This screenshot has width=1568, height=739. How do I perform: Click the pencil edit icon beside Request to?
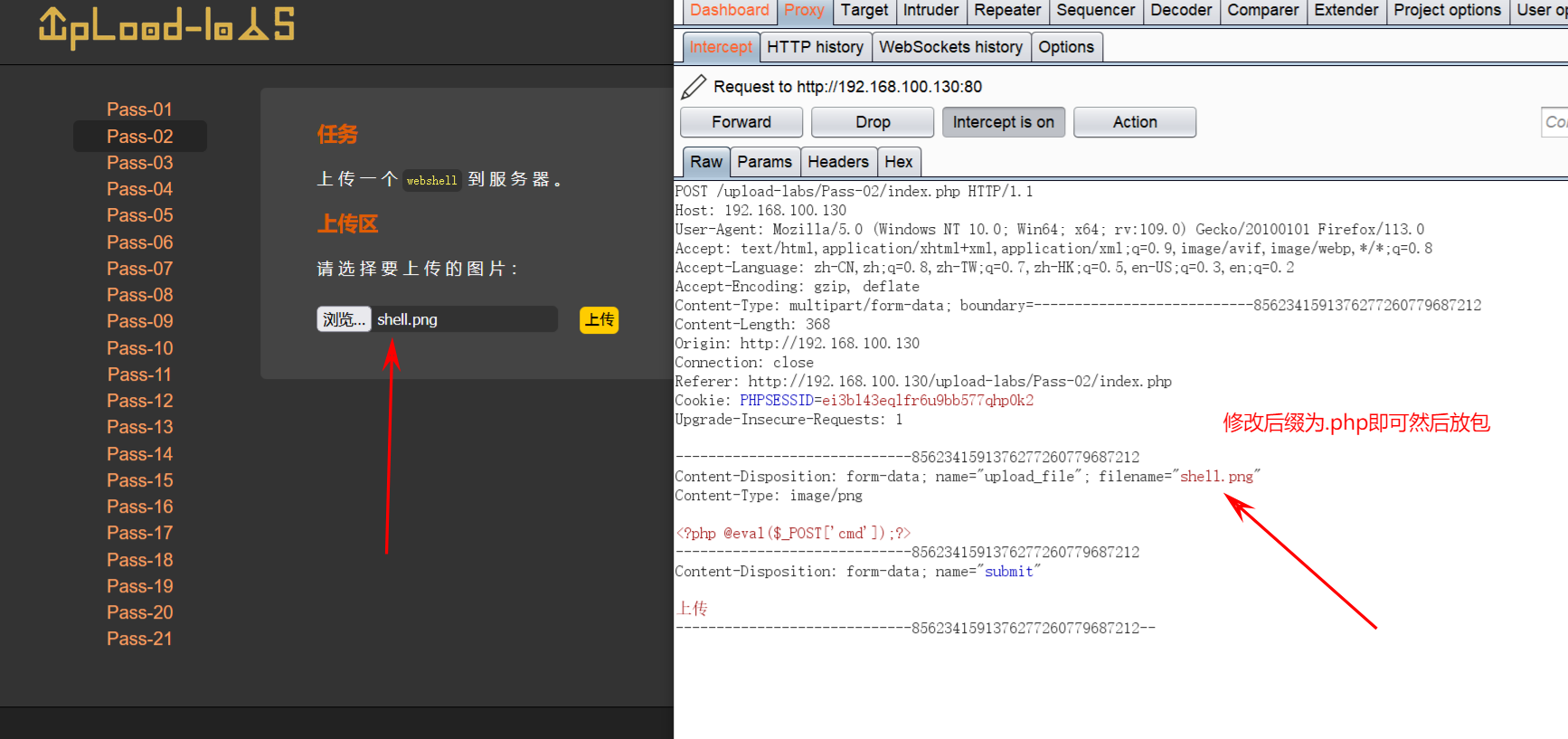[694, 87]
